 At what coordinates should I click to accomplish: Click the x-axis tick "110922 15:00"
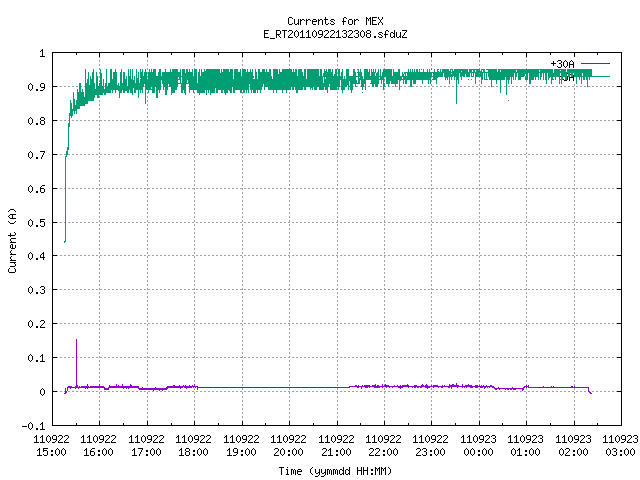[x=51, y=445]
